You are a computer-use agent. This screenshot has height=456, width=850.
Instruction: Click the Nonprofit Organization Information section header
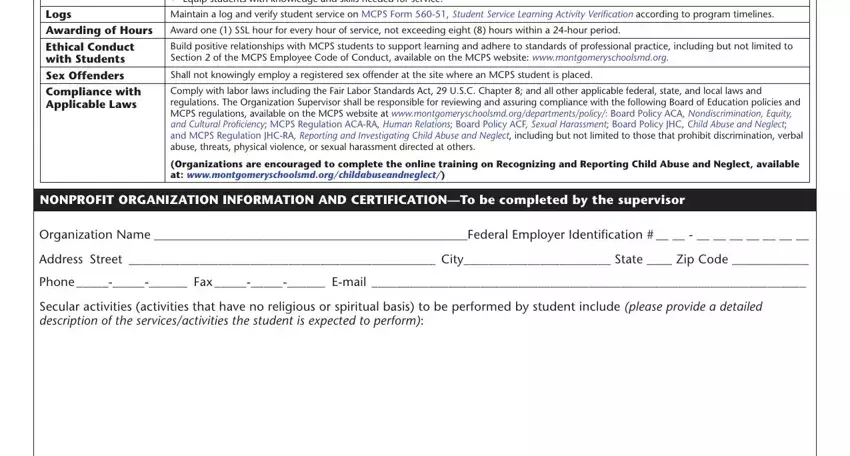(425, 200)
